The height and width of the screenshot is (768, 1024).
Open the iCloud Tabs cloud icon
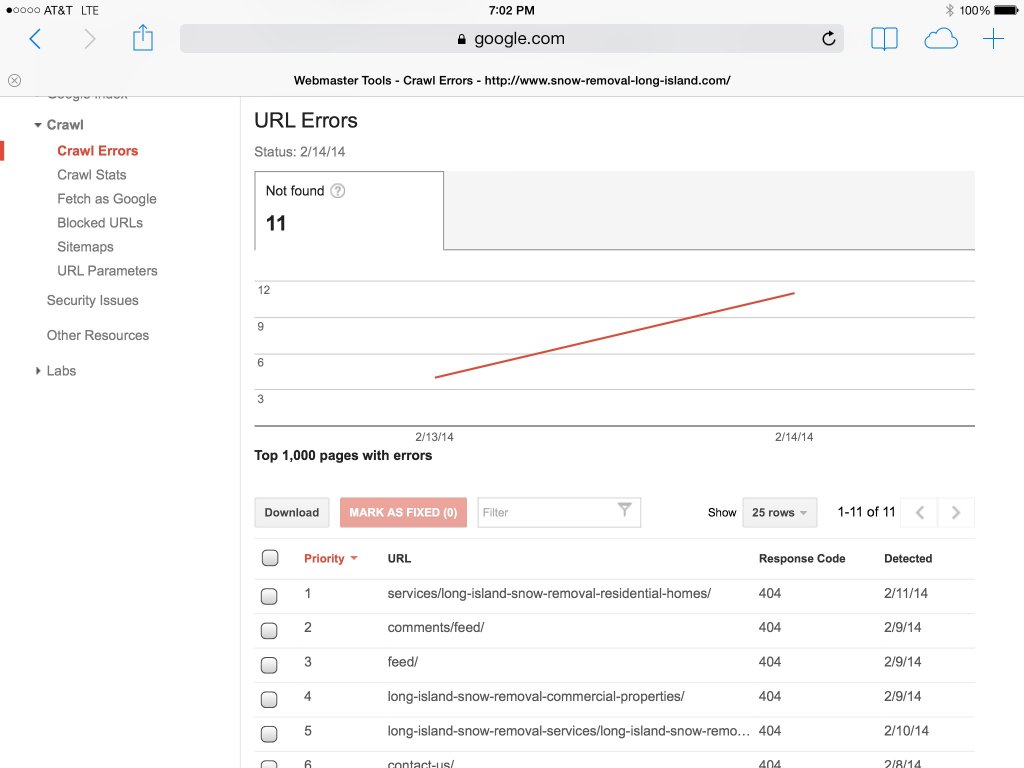(940, 39)
